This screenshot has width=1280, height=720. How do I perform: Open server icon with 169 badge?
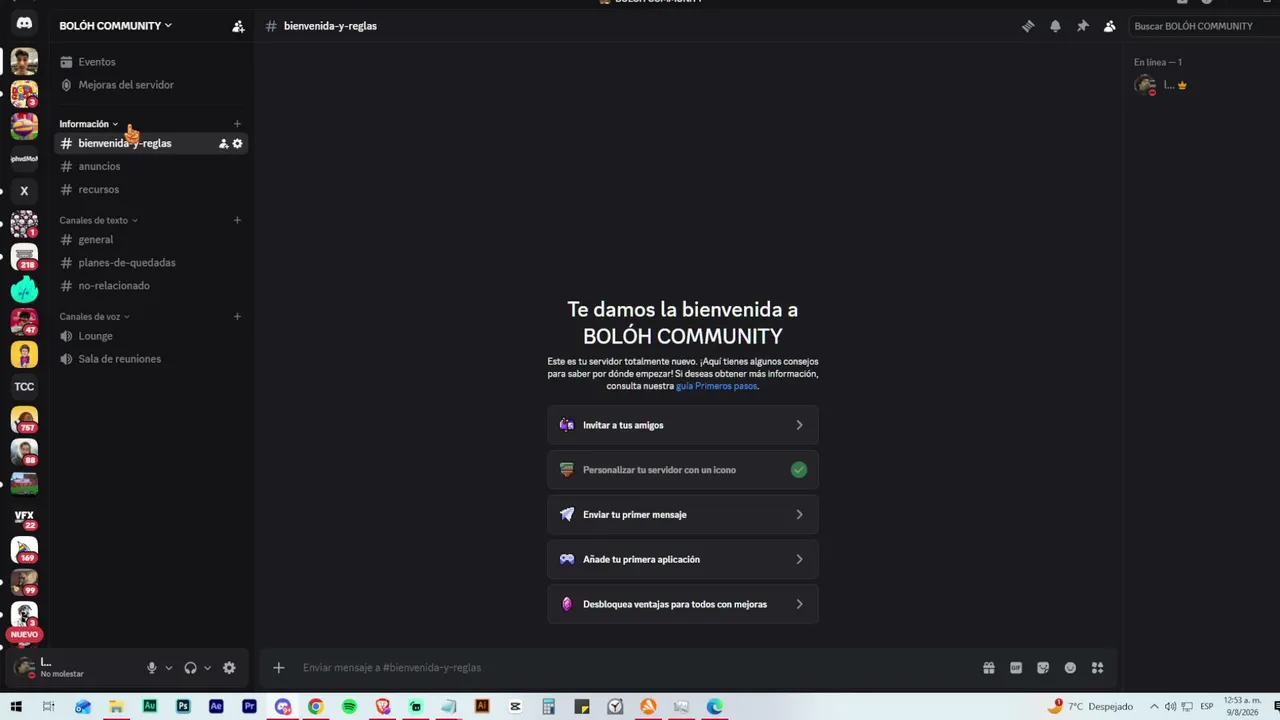click(24, 550)
